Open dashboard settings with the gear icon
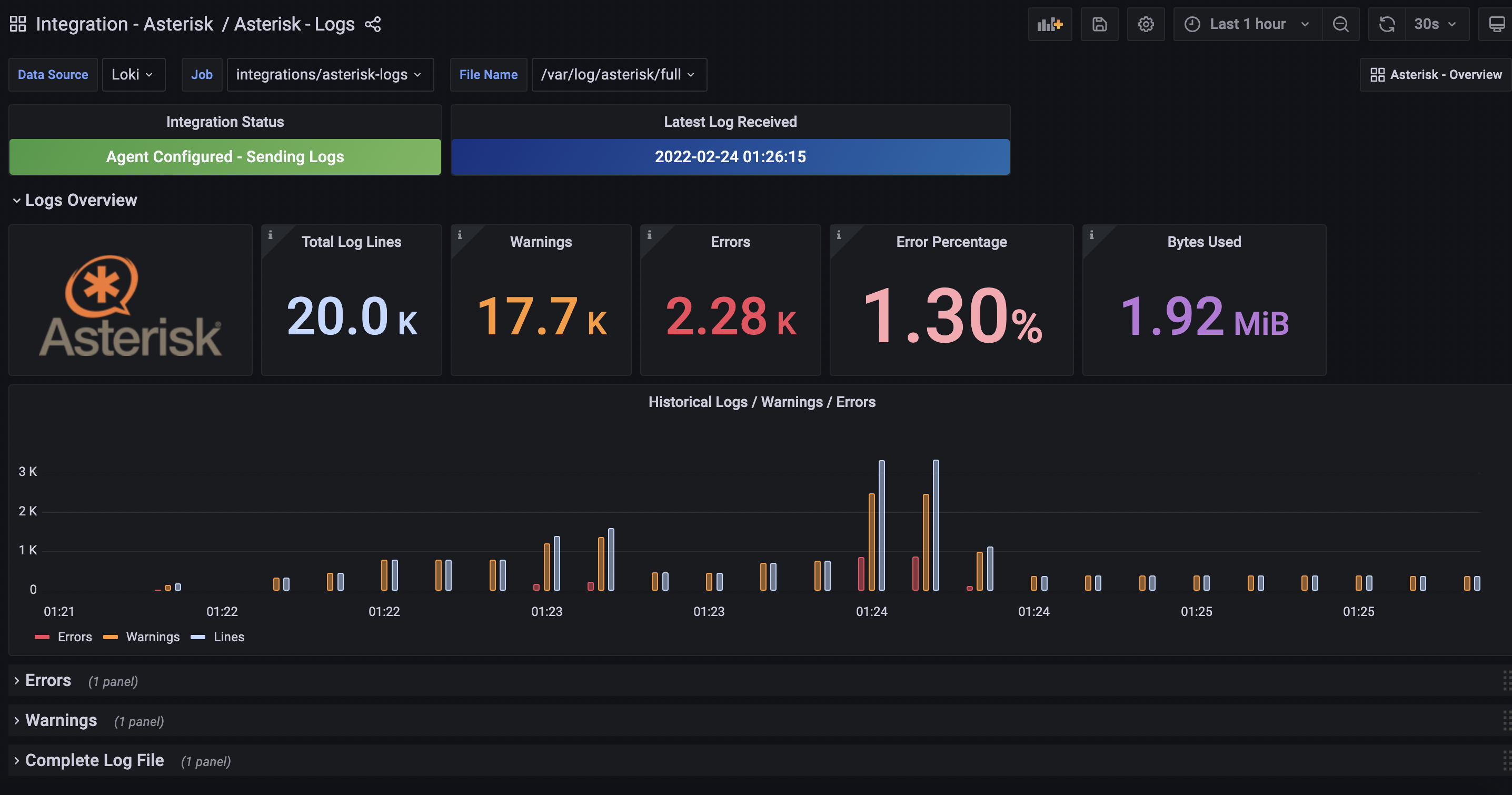 pyautogui.click(x=1146, y=24)
